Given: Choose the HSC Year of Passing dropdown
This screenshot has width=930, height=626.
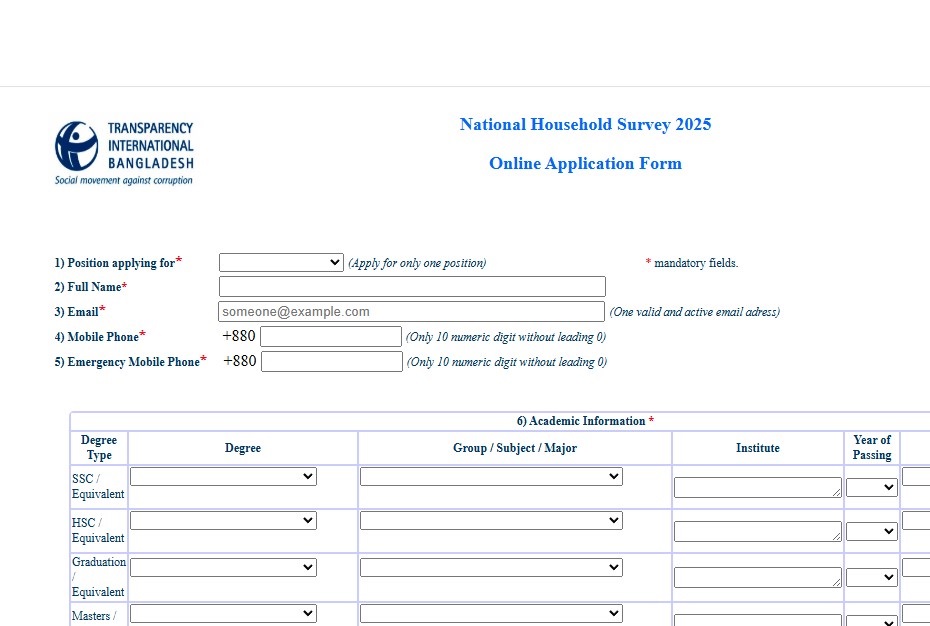Looking at the screenshot, I should (x=872, y=532).
